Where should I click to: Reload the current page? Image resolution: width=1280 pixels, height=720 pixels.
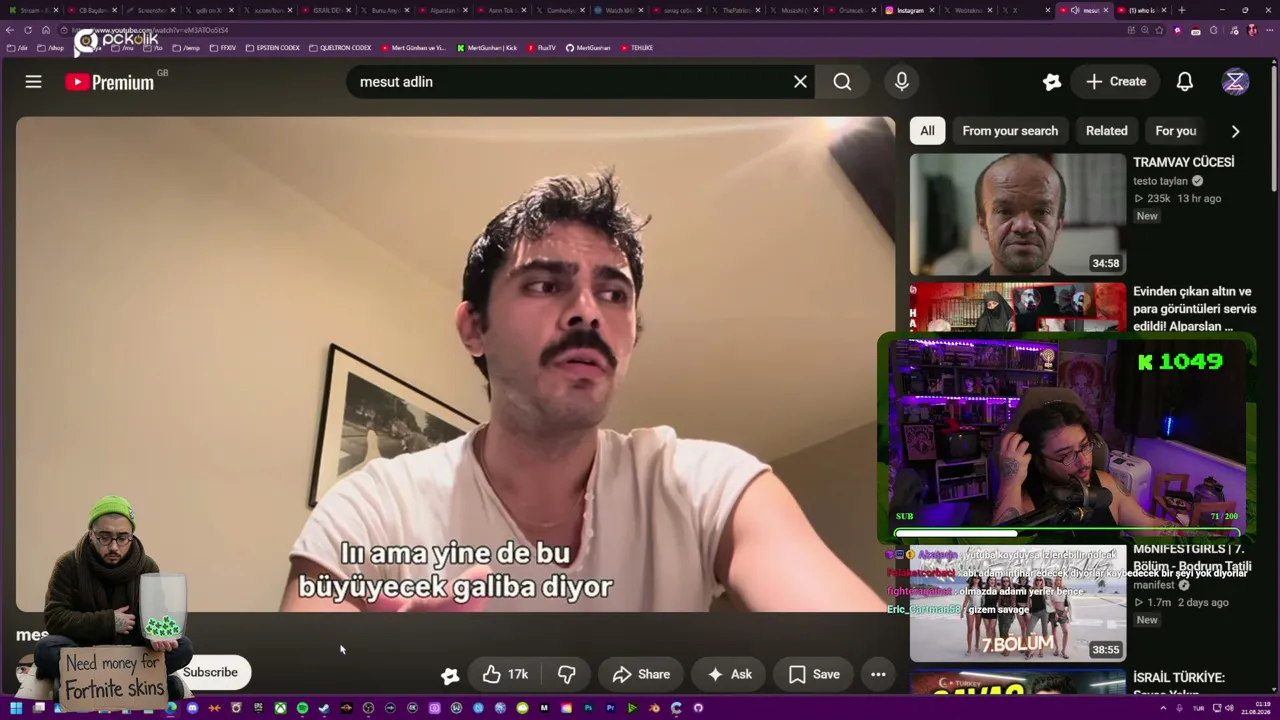[28, 30]
